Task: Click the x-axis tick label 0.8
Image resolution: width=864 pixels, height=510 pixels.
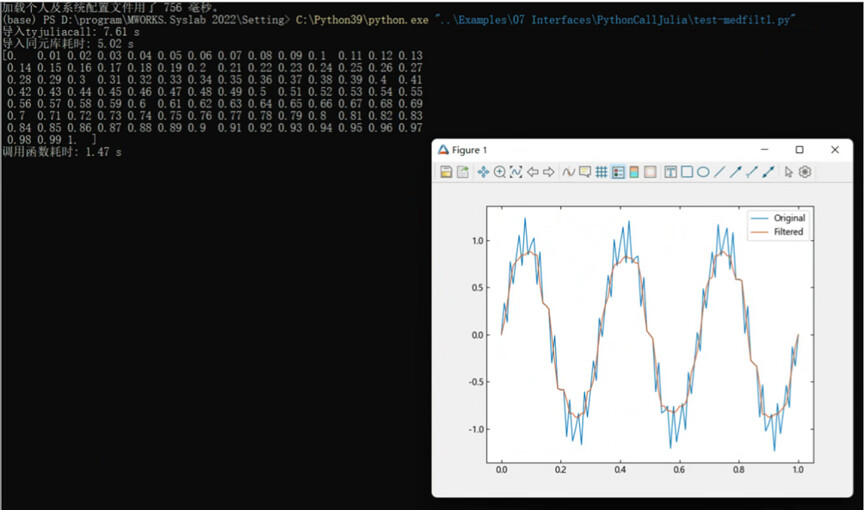Action: pos(738,470)
